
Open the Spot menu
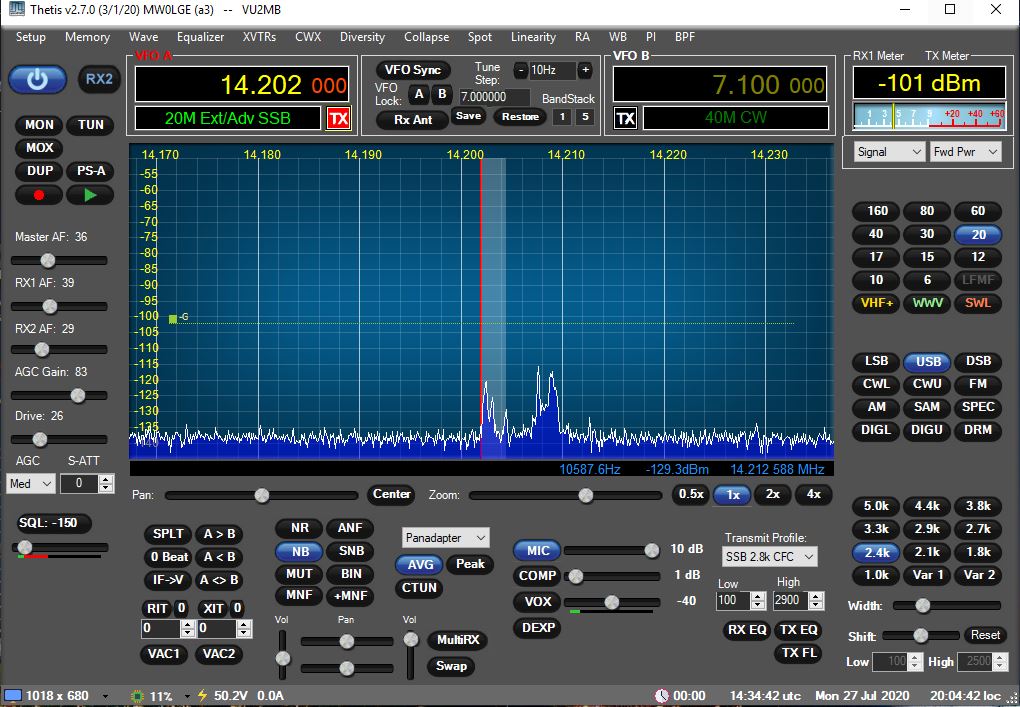point(479,37)
